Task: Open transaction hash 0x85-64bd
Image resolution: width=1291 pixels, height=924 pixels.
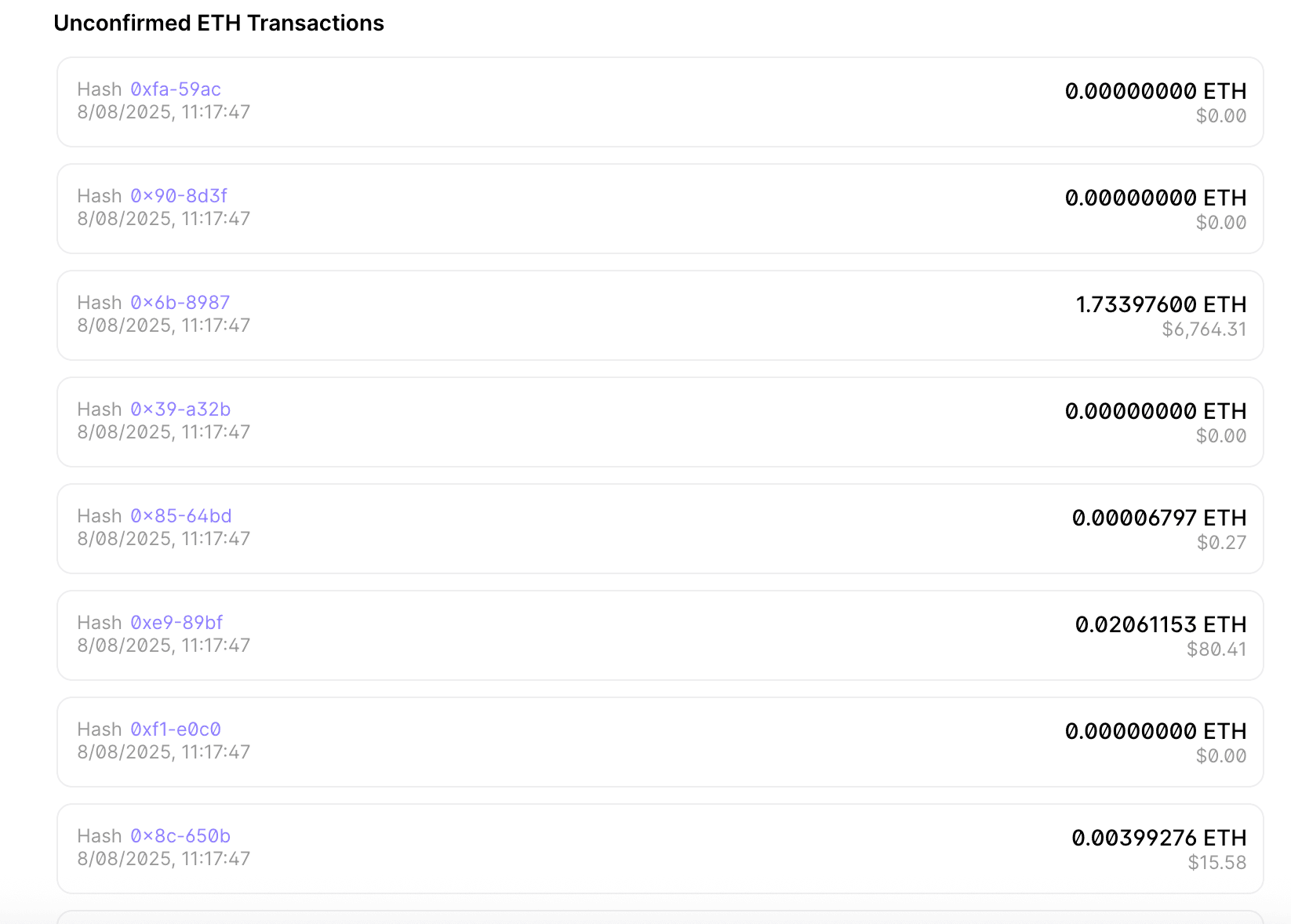Action: tap(182, 515)
